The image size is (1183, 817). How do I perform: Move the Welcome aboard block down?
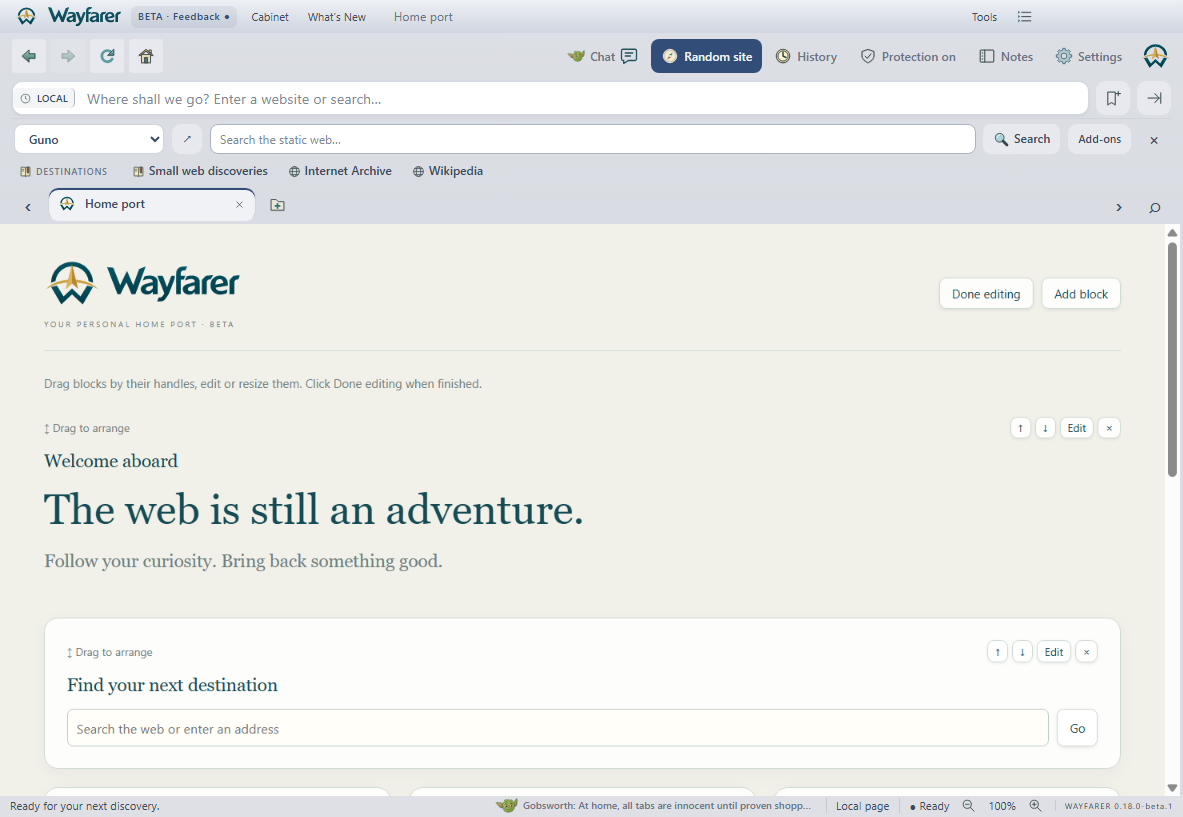point(1045,428)
